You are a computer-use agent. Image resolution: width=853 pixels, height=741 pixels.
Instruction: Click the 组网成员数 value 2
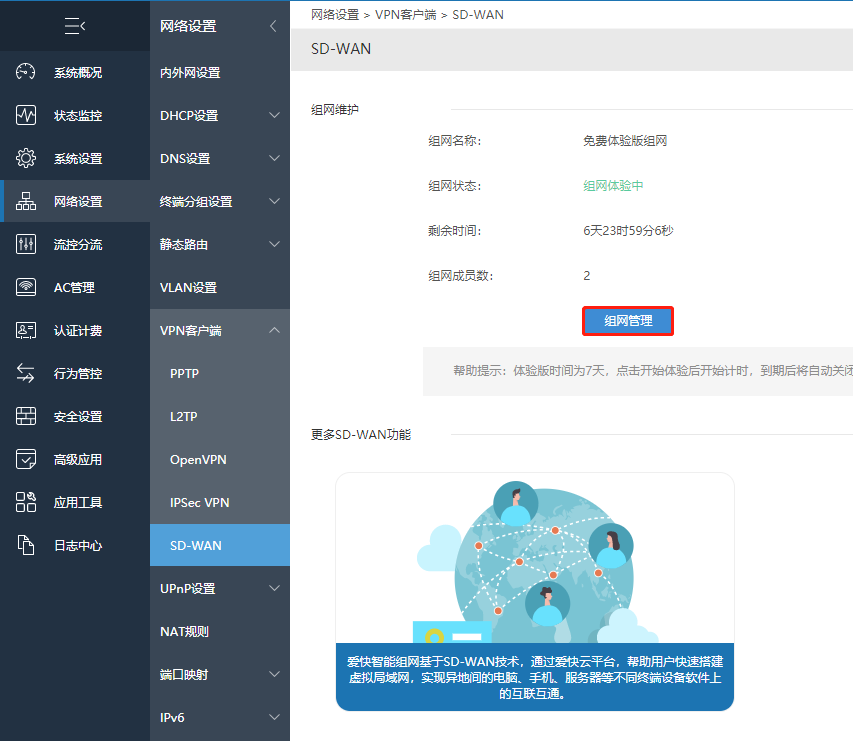(586, 276)
